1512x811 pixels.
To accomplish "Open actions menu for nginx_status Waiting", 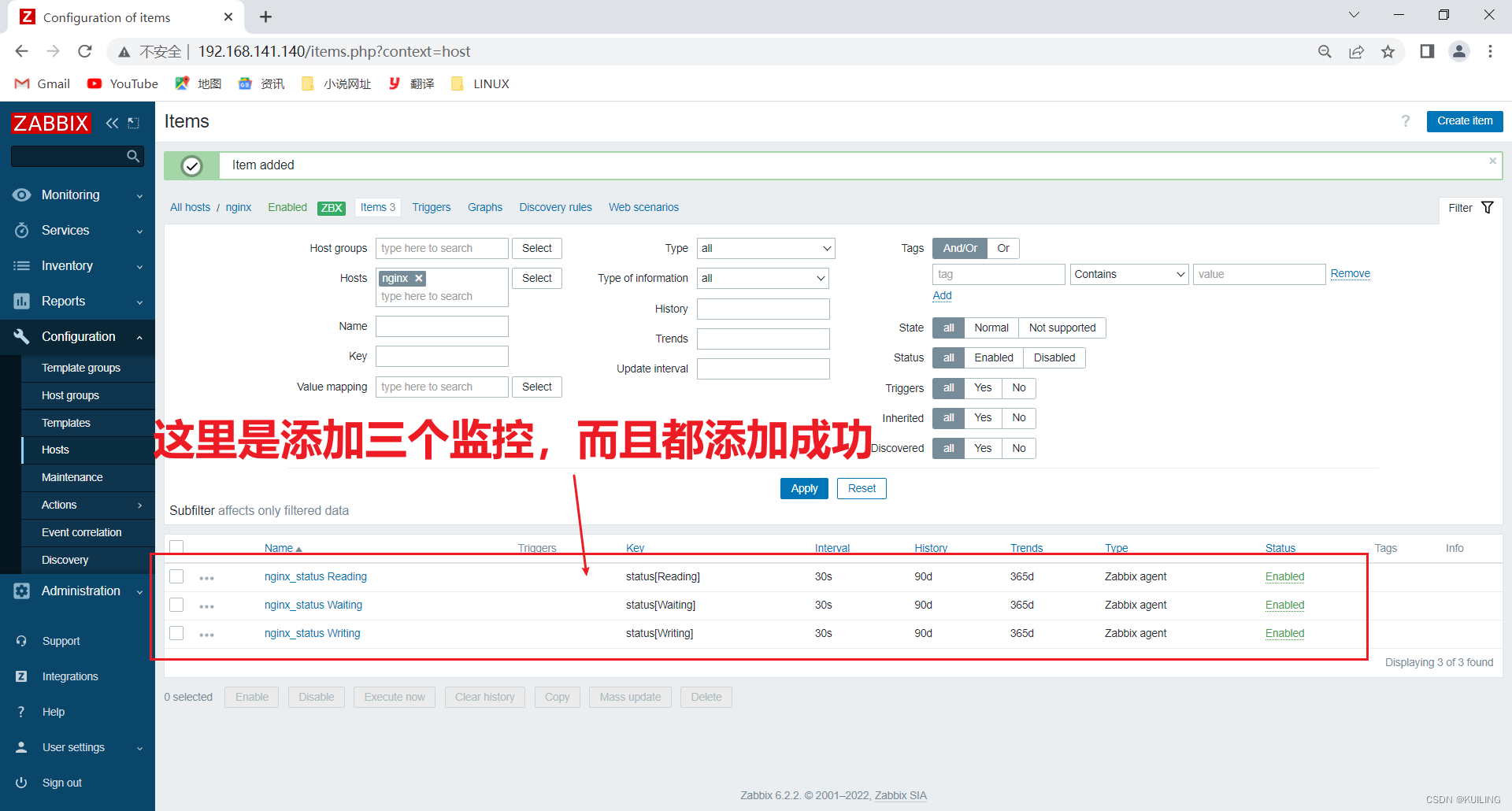I will 207,606.
